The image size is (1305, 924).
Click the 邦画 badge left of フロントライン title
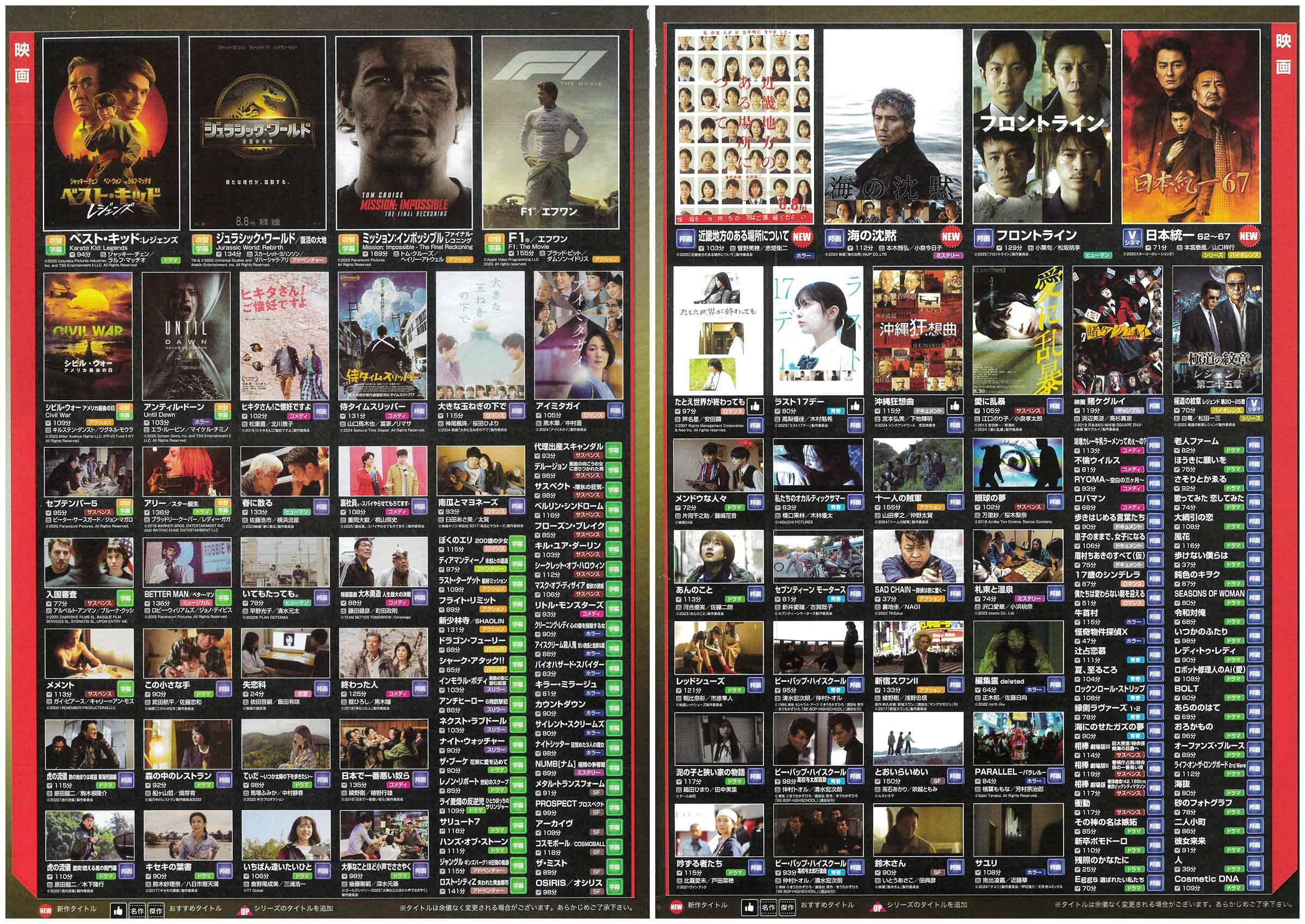click(x=983, y=238)
